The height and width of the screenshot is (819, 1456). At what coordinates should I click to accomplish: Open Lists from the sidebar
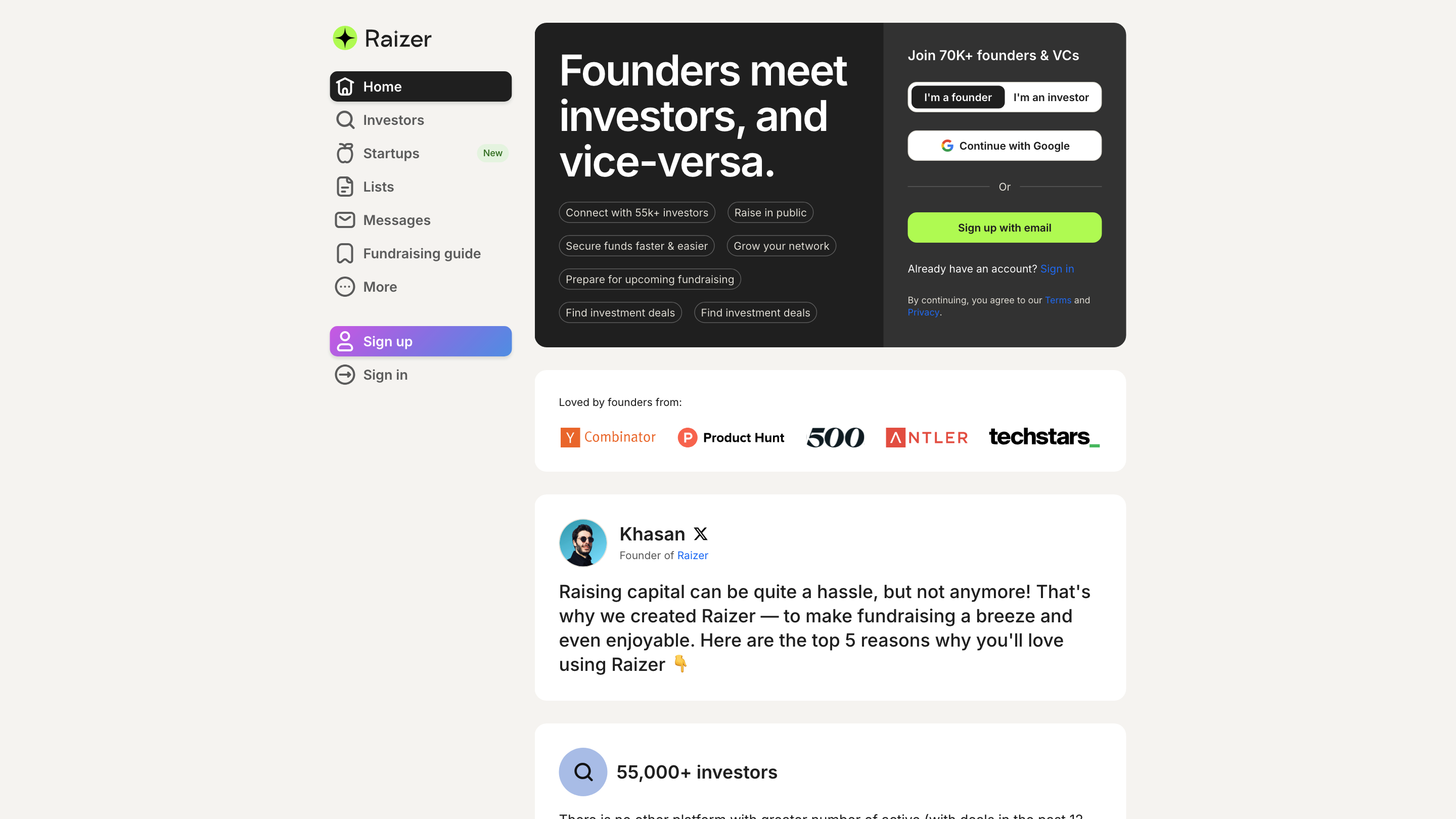(x=378, y=187)
